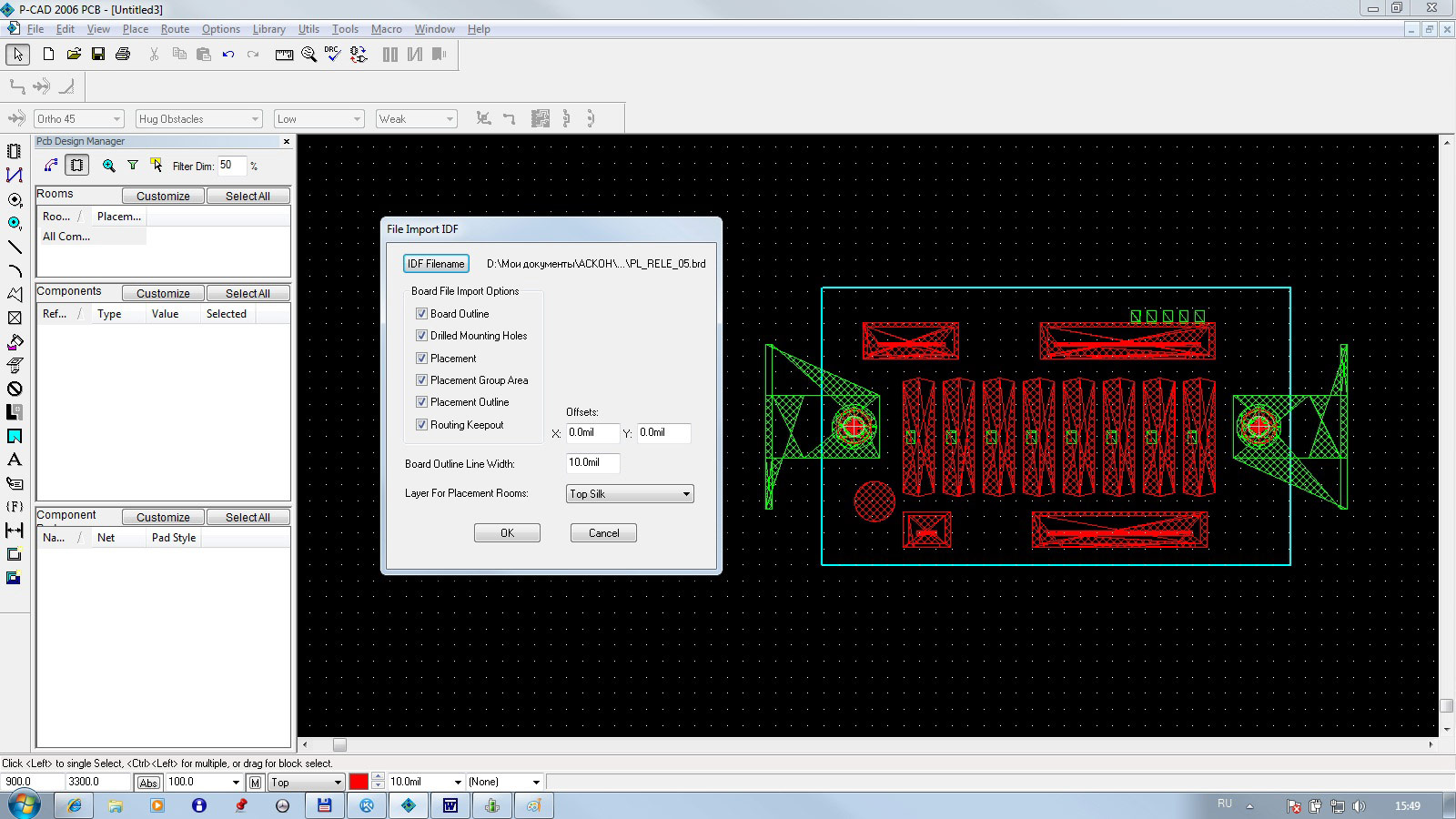Toggle the M button in status bar
Screen dimensions: 1456x819
pos(256,783)
